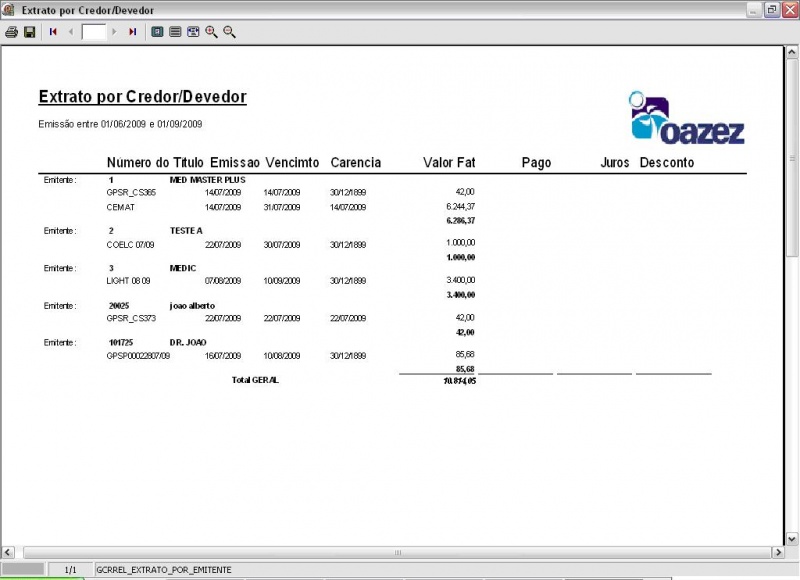Image resolution: width=800 pixels, height=580 pixels.
Task: Click the 'Desconto' column header
Action: tap(667, 163)
